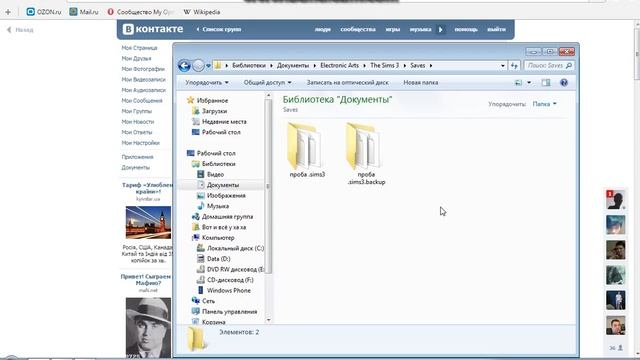
Task: Expand arrow after Saves in breadcrumb
Action: coord(431,66)
